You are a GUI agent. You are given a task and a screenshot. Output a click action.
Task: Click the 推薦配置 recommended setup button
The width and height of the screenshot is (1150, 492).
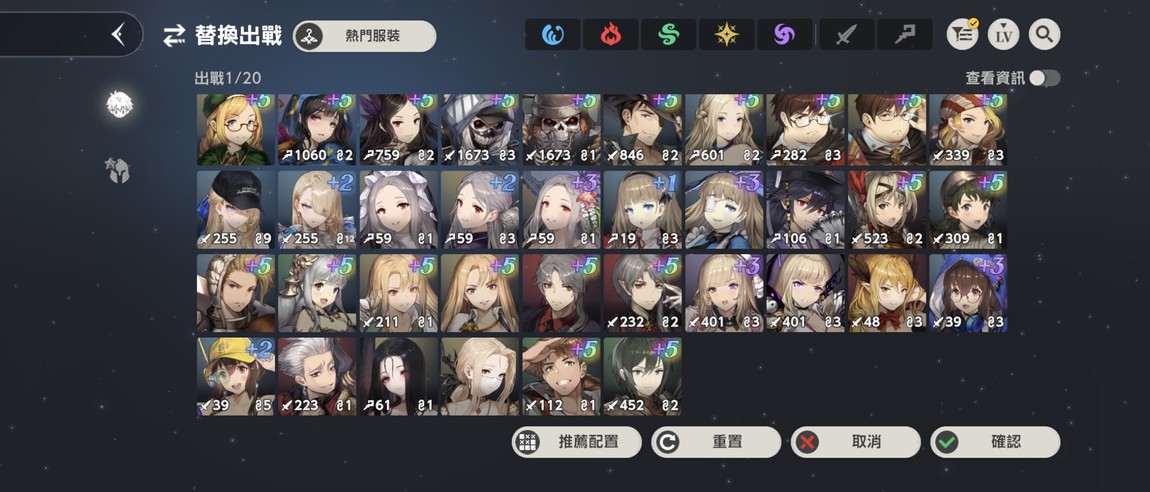576,442
